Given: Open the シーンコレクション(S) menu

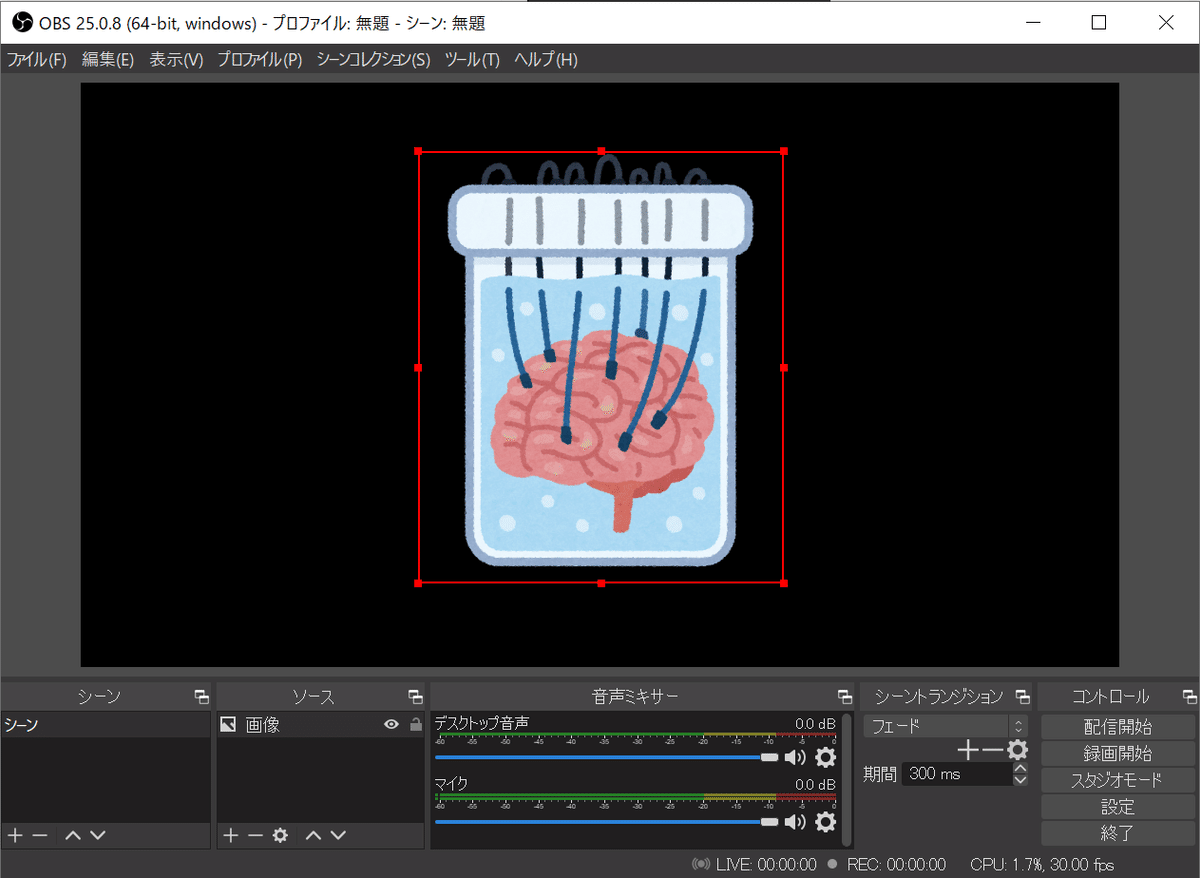Looking at the screenshot, I should point(373,60).
